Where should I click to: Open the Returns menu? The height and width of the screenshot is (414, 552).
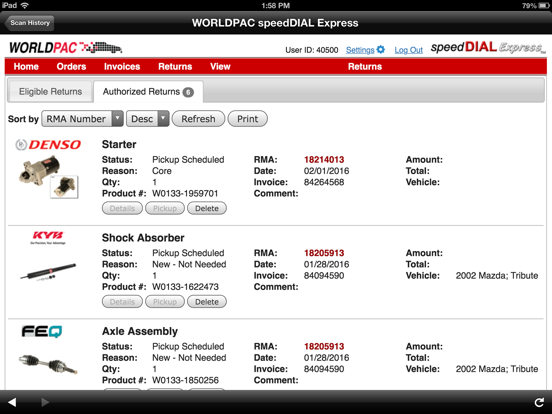pyautogui.click(x=175, y=67)
